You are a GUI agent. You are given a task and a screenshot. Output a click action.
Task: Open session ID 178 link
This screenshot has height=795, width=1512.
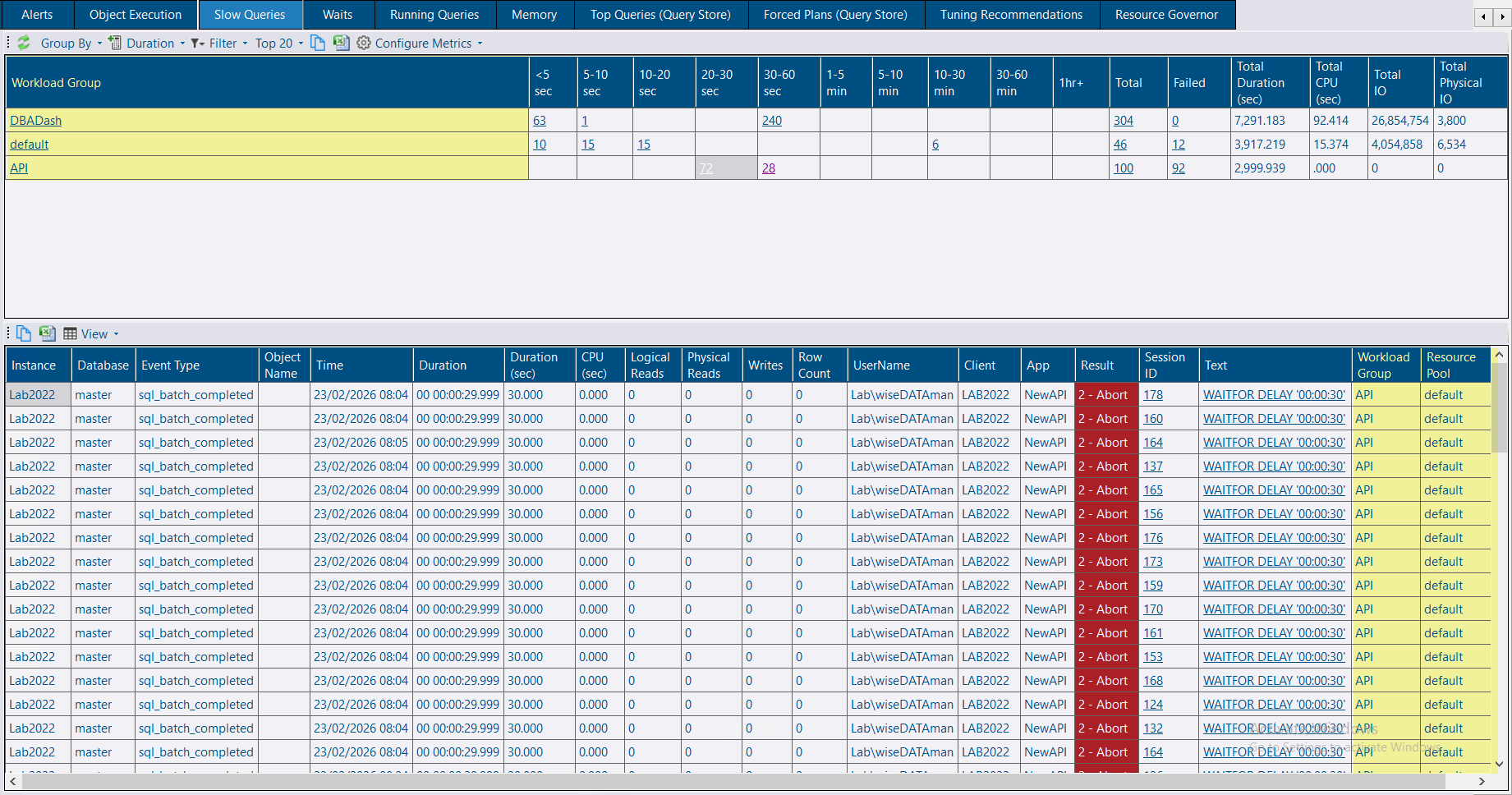pos(1153,395)
